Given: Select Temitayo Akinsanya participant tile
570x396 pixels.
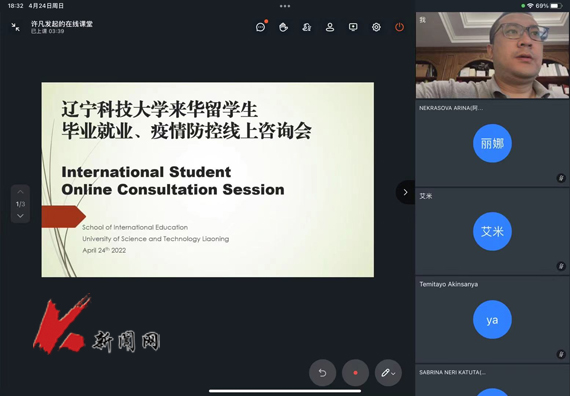Looking at the screenshot, I should pyautogui.click(x=492, y=319).
